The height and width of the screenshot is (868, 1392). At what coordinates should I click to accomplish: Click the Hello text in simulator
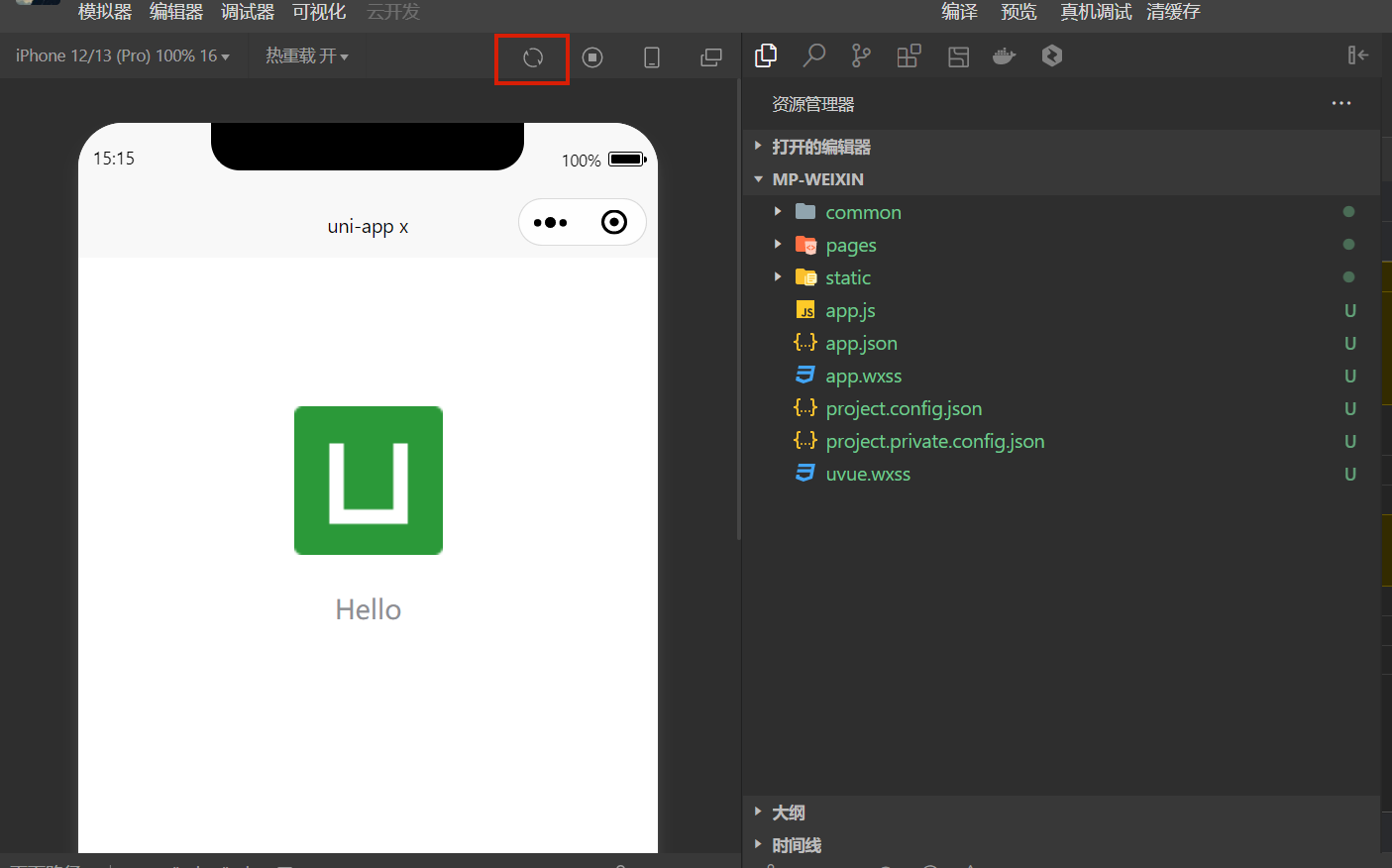(368, 609)
